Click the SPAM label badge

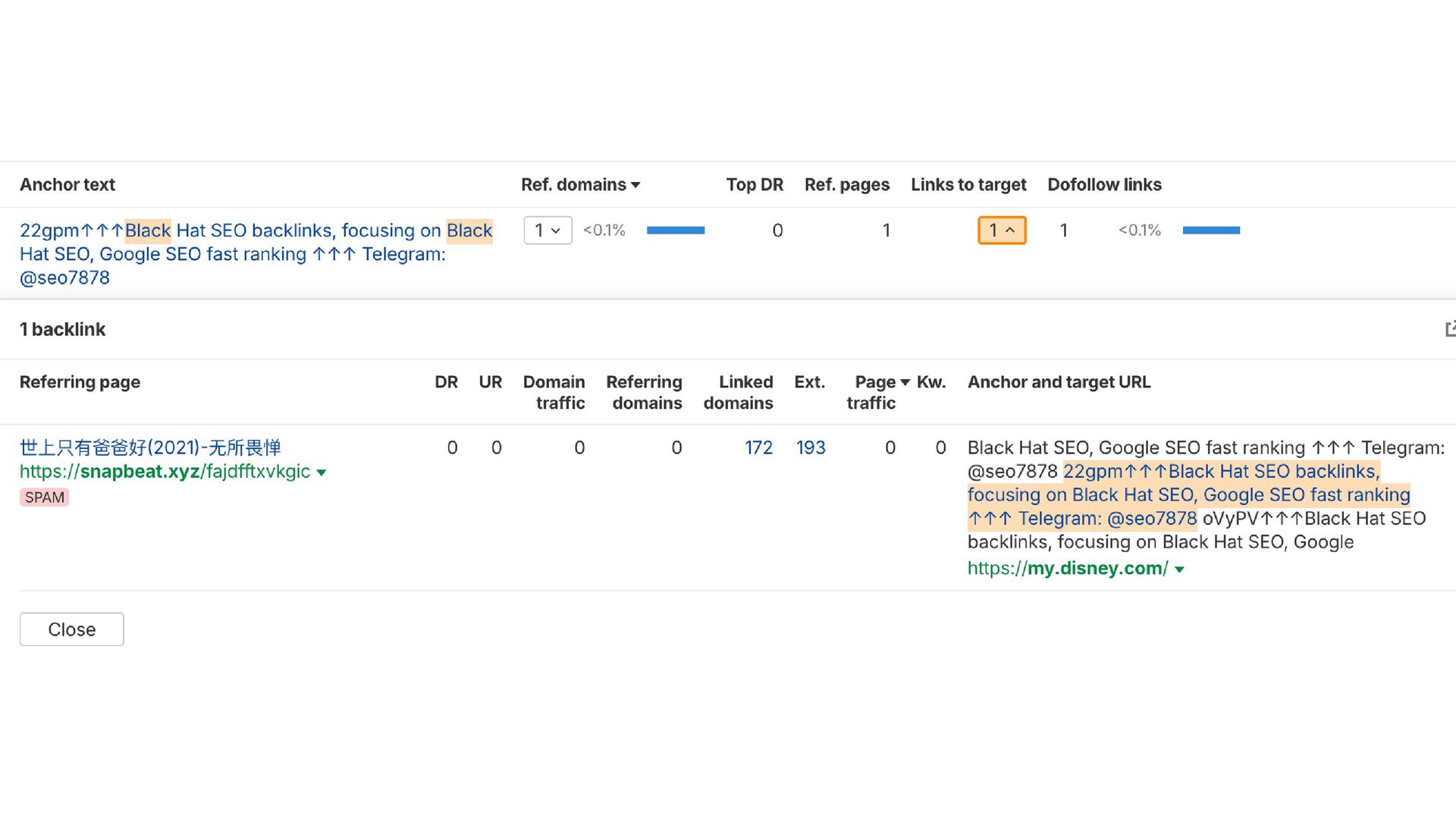point(45,497)
